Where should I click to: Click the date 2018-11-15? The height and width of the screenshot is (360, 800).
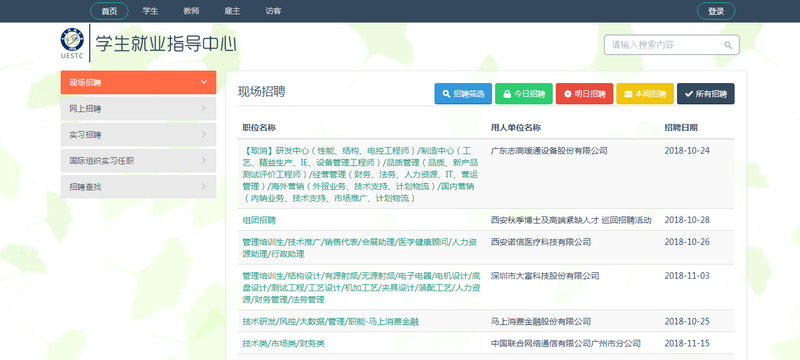click(687, 344)
